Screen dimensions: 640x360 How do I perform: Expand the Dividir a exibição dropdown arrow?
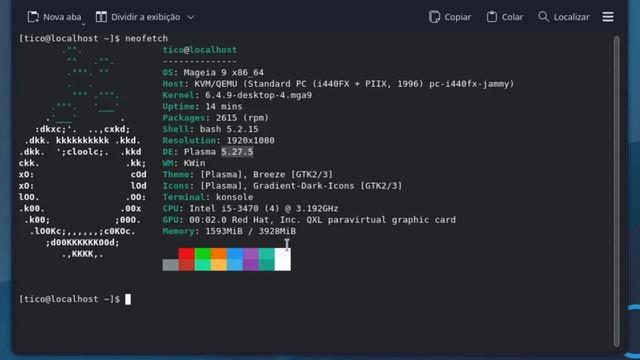(190, 17)
